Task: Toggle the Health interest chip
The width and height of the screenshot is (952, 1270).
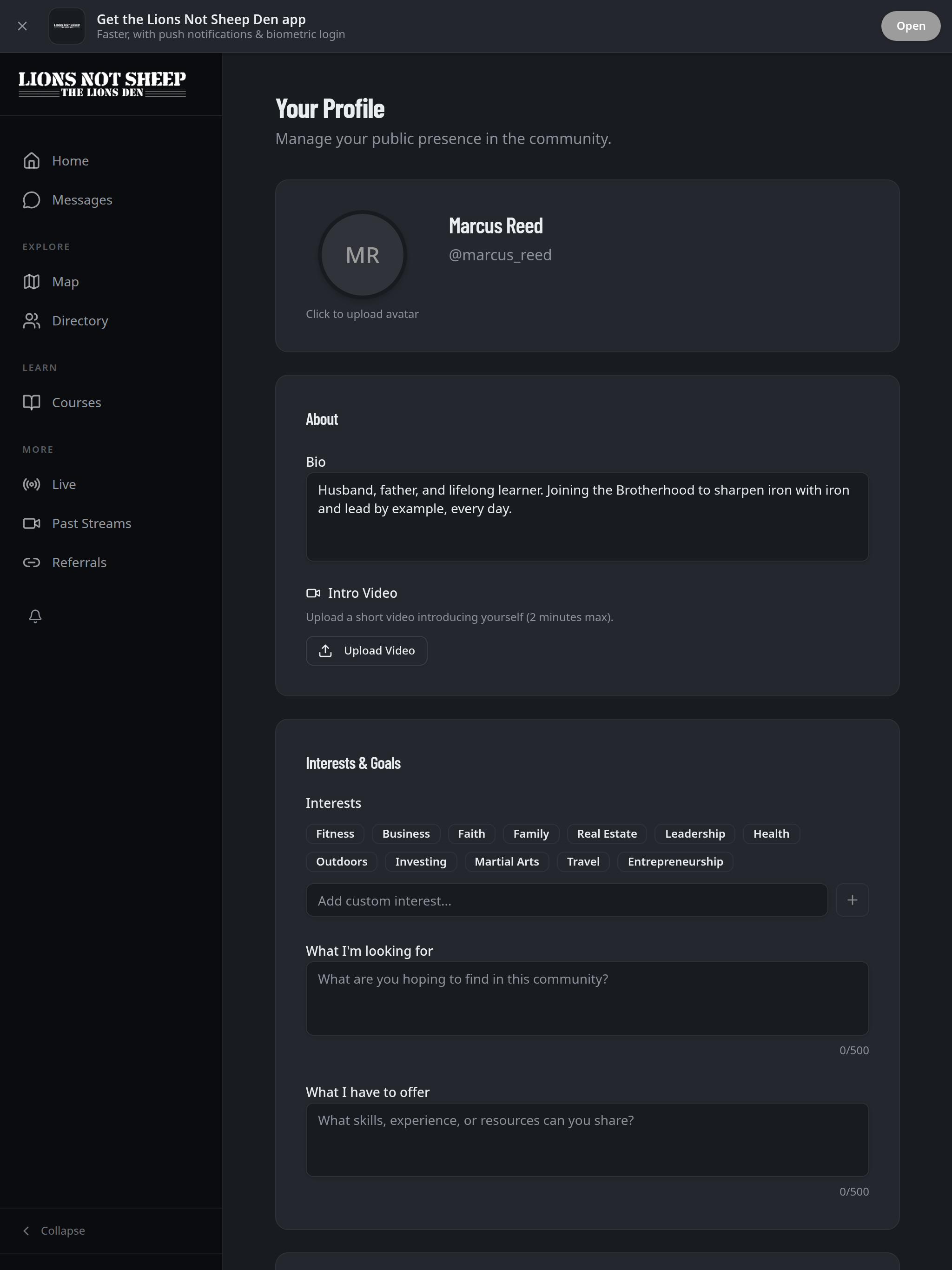Action: [x=771, y=833]
